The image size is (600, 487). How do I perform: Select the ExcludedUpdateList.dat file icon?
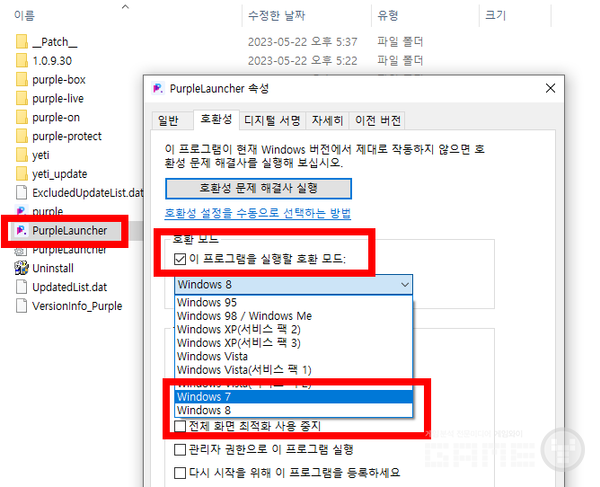point(22,192)
